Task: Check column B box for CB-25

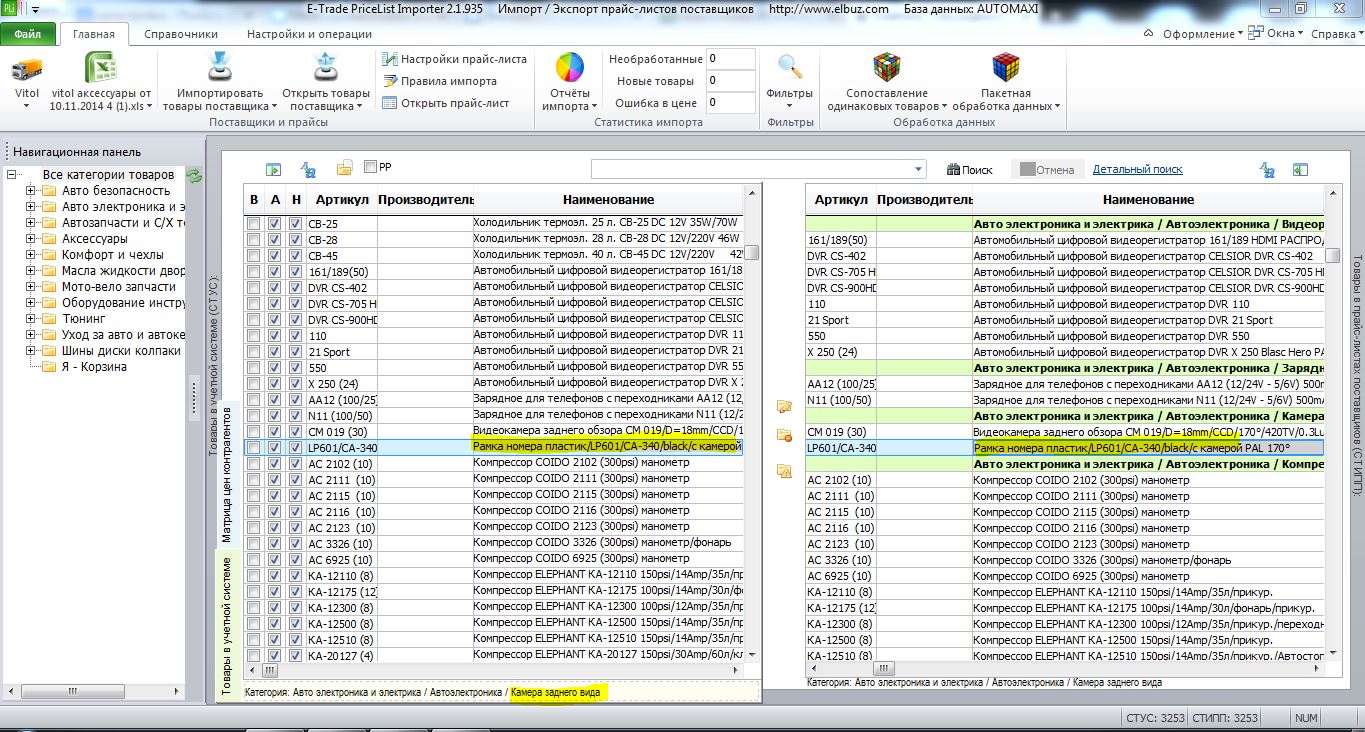Action: tap(254, 224)
